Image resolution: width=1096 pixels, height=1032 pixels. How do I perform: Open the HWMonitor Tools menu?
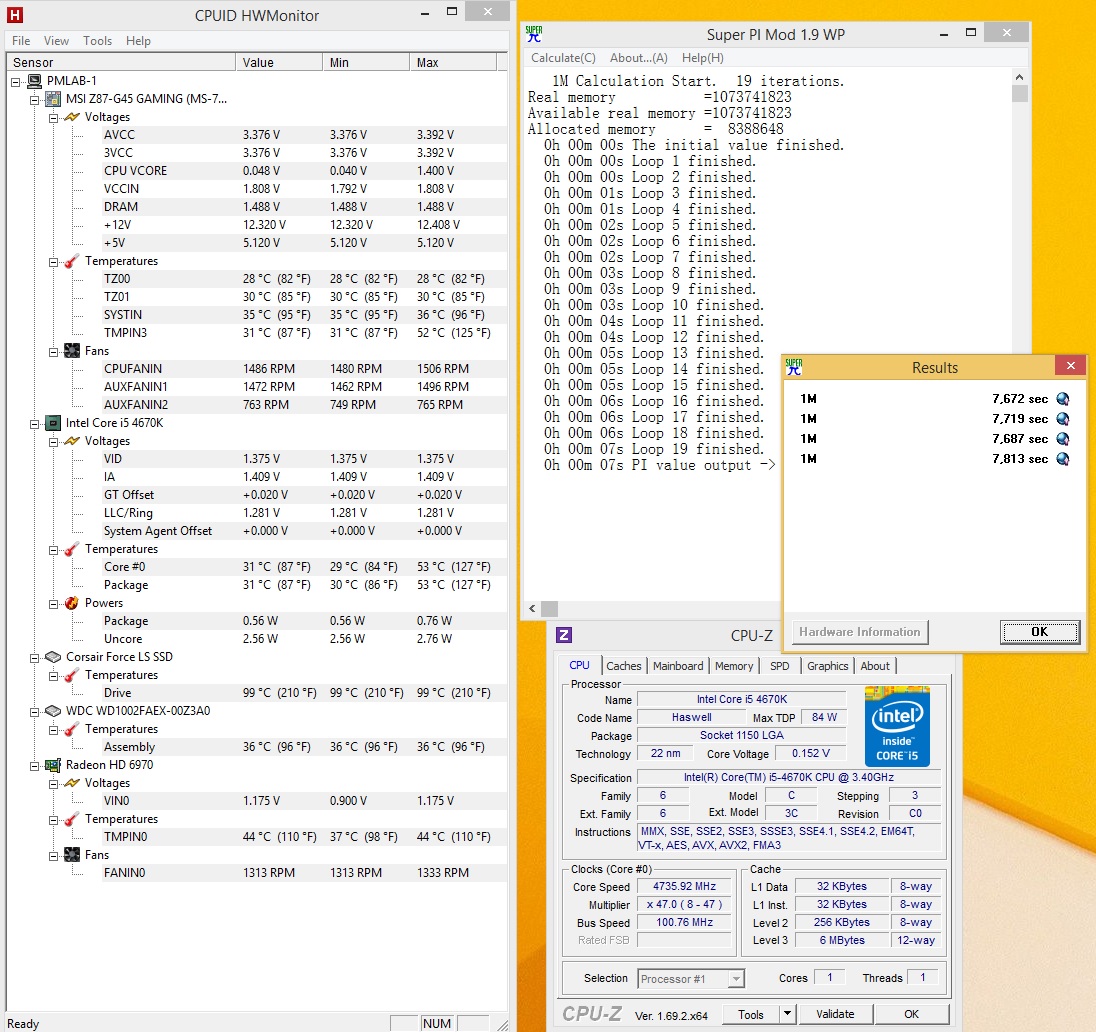tap(97, 41)
